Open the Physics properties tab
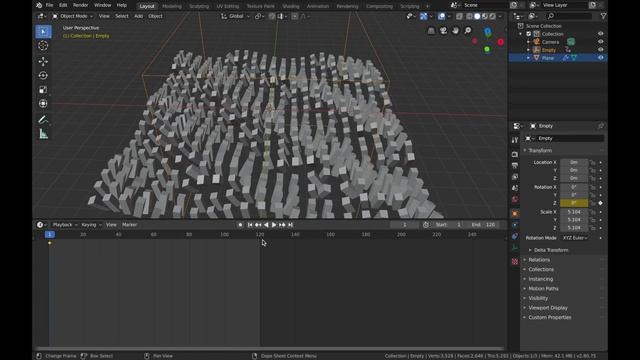This screenshot has width=640, height=360. (x=515, y=225)
